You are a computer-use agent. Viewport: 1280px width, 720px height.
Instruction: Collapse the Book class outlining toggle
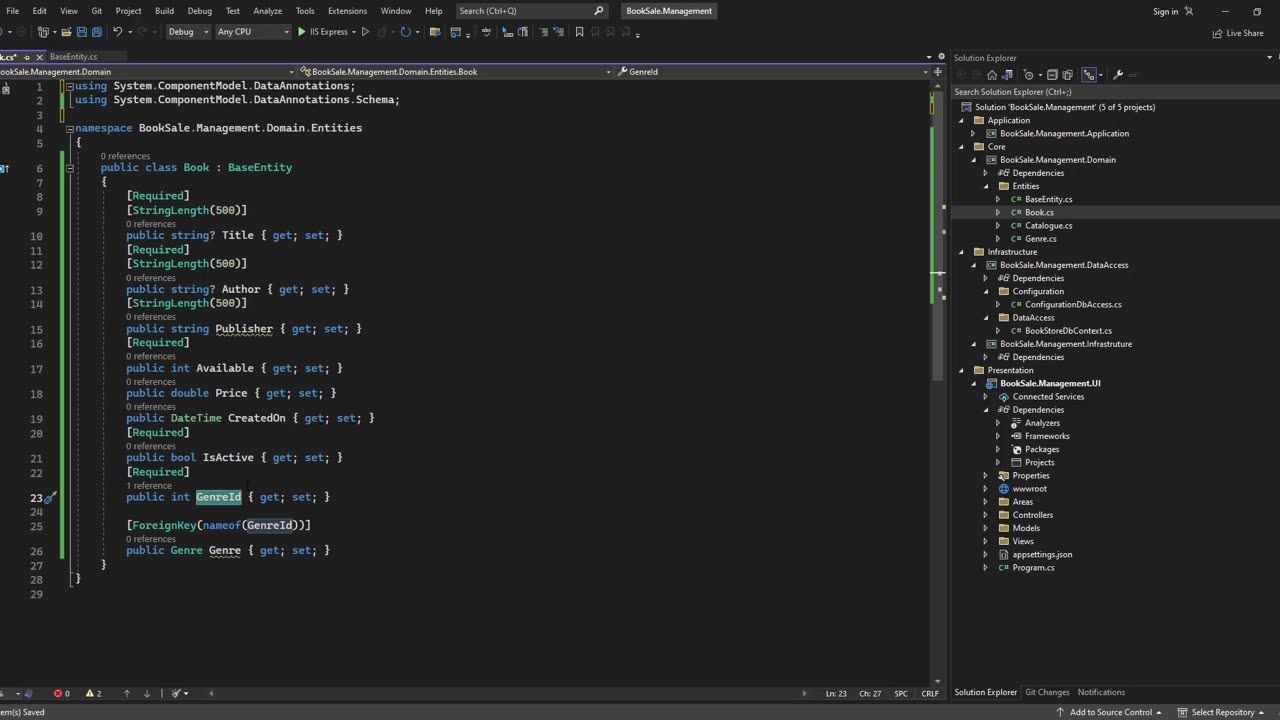coord(70,168)
